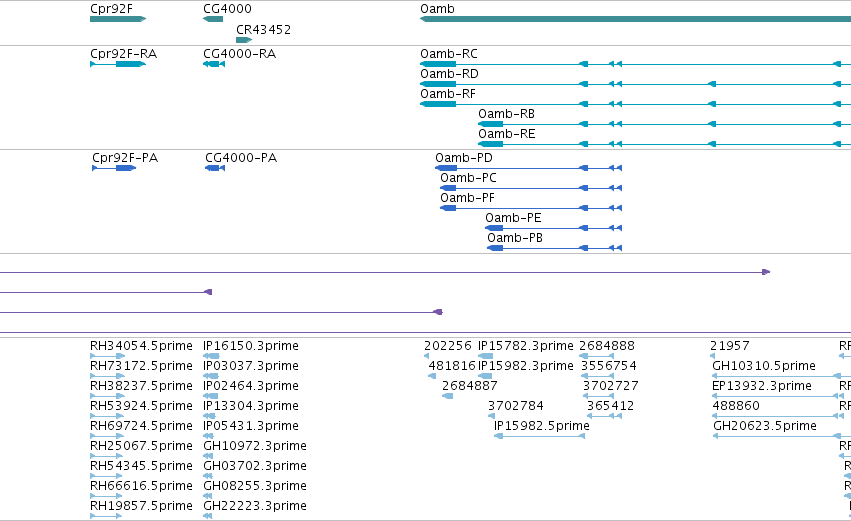Select the Cpr92F-PA protein label
Image resolution: width=851 pixels, height=521 pixels.
[x=125, y=158]
